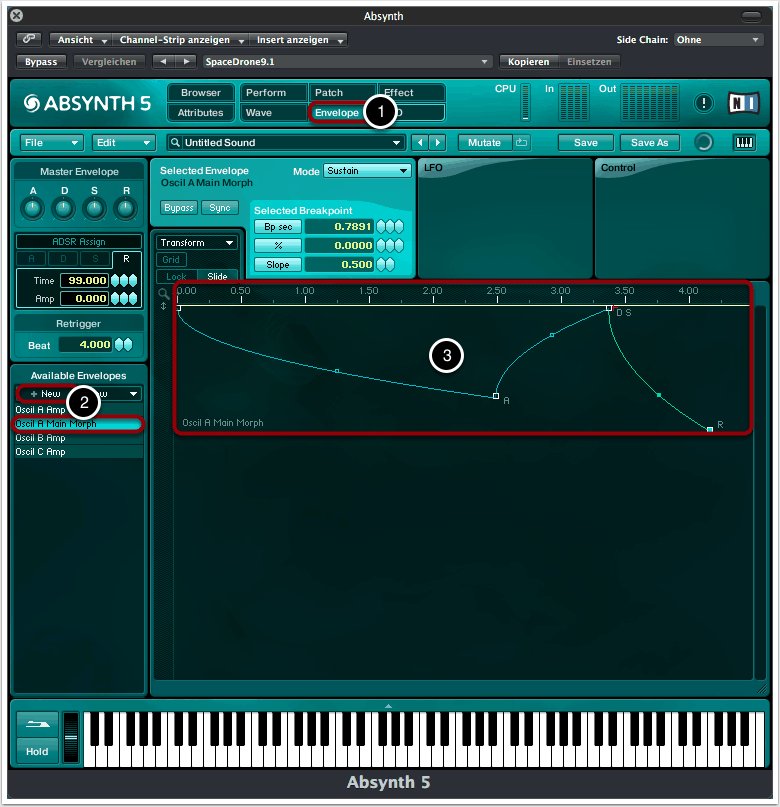Click the Mutate history icon
780x807 pixels.
[x=523, y=143]
